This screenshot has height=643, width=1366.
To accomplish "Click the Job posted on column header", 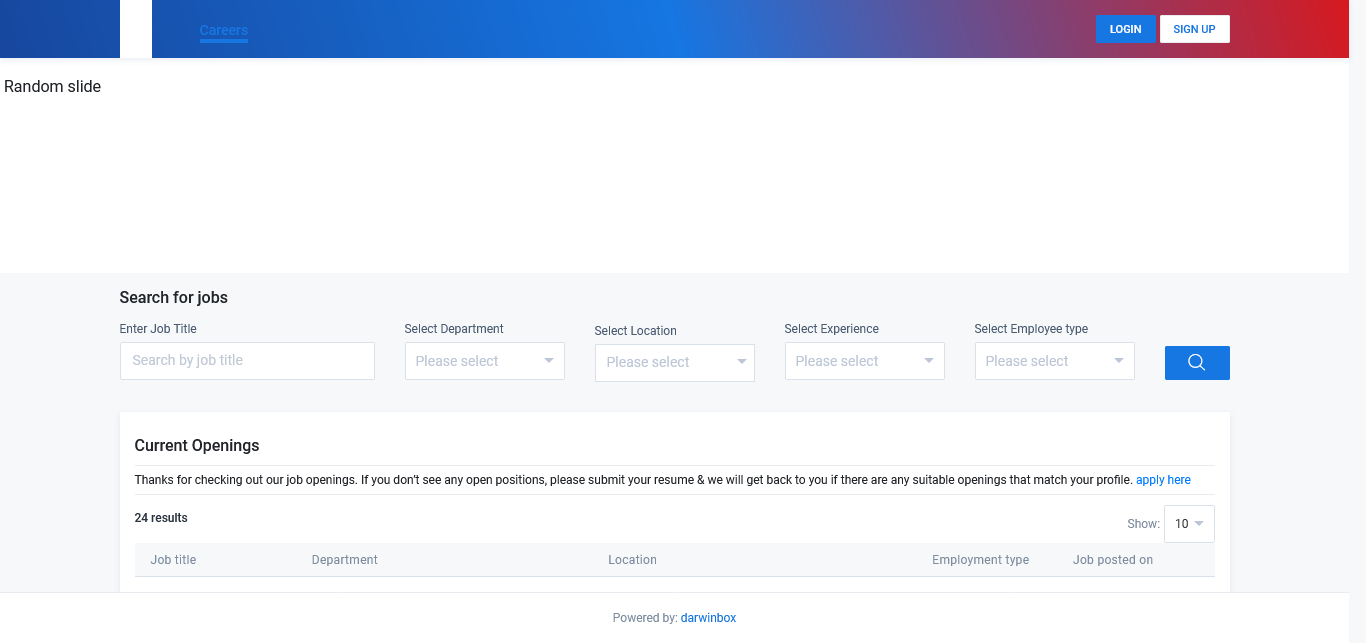I will tap(1112, 560).
